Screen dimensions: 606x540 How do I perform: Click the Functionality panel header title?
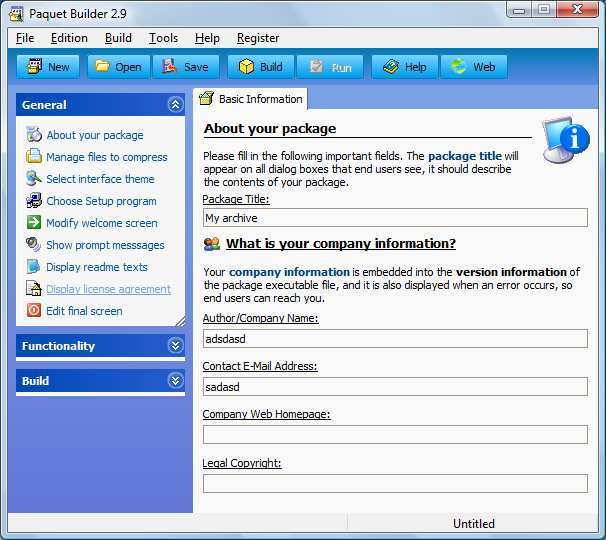pos(58,346)
